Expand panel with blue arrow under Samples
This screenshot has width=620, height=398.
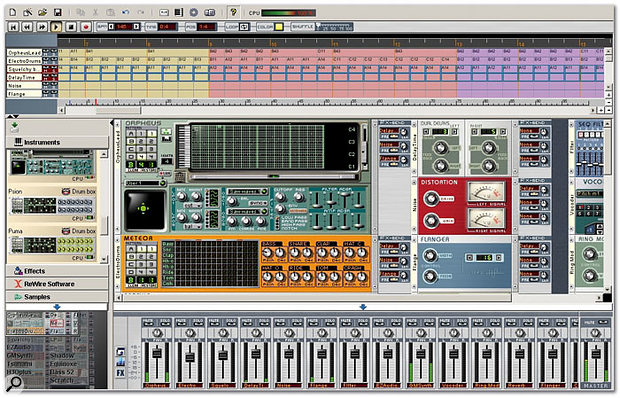click(x=57, y=307)
